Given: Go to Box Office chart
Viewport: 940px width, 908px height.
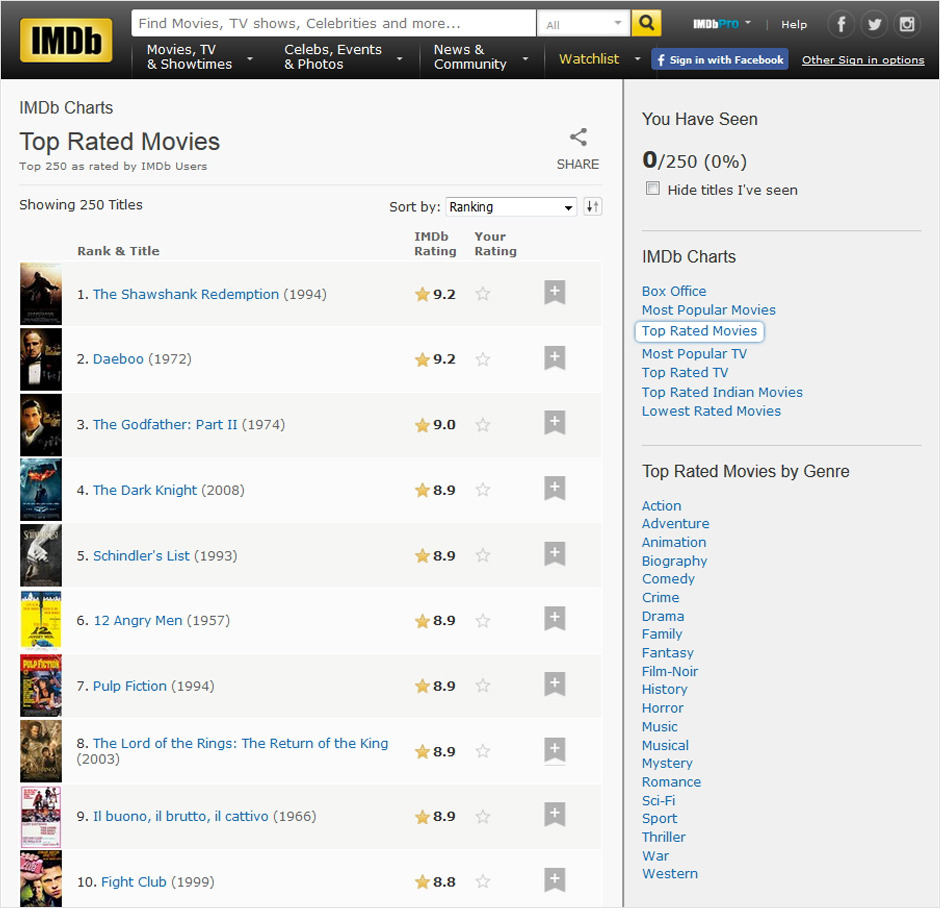Looking at the screenshot, I should point(674,291).
